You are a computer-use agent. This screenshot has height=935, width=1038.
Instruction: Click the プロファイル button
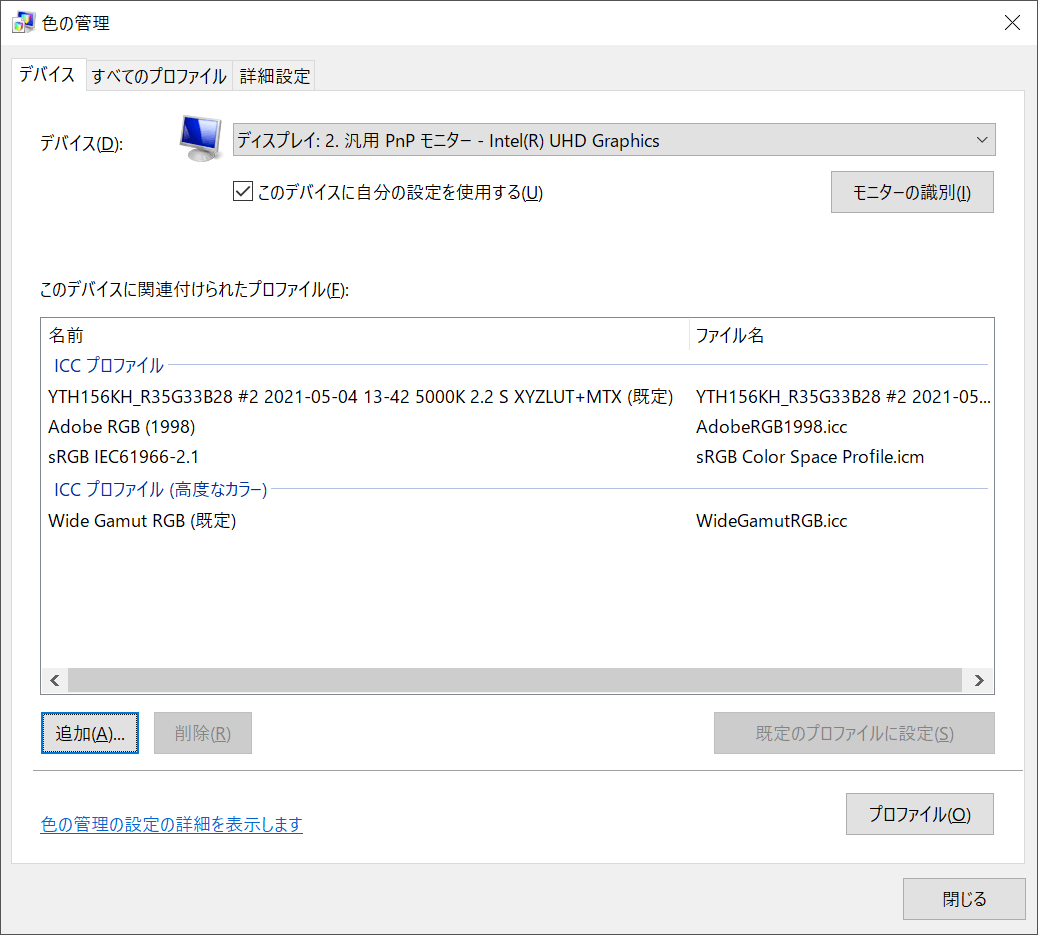[919, 814]
